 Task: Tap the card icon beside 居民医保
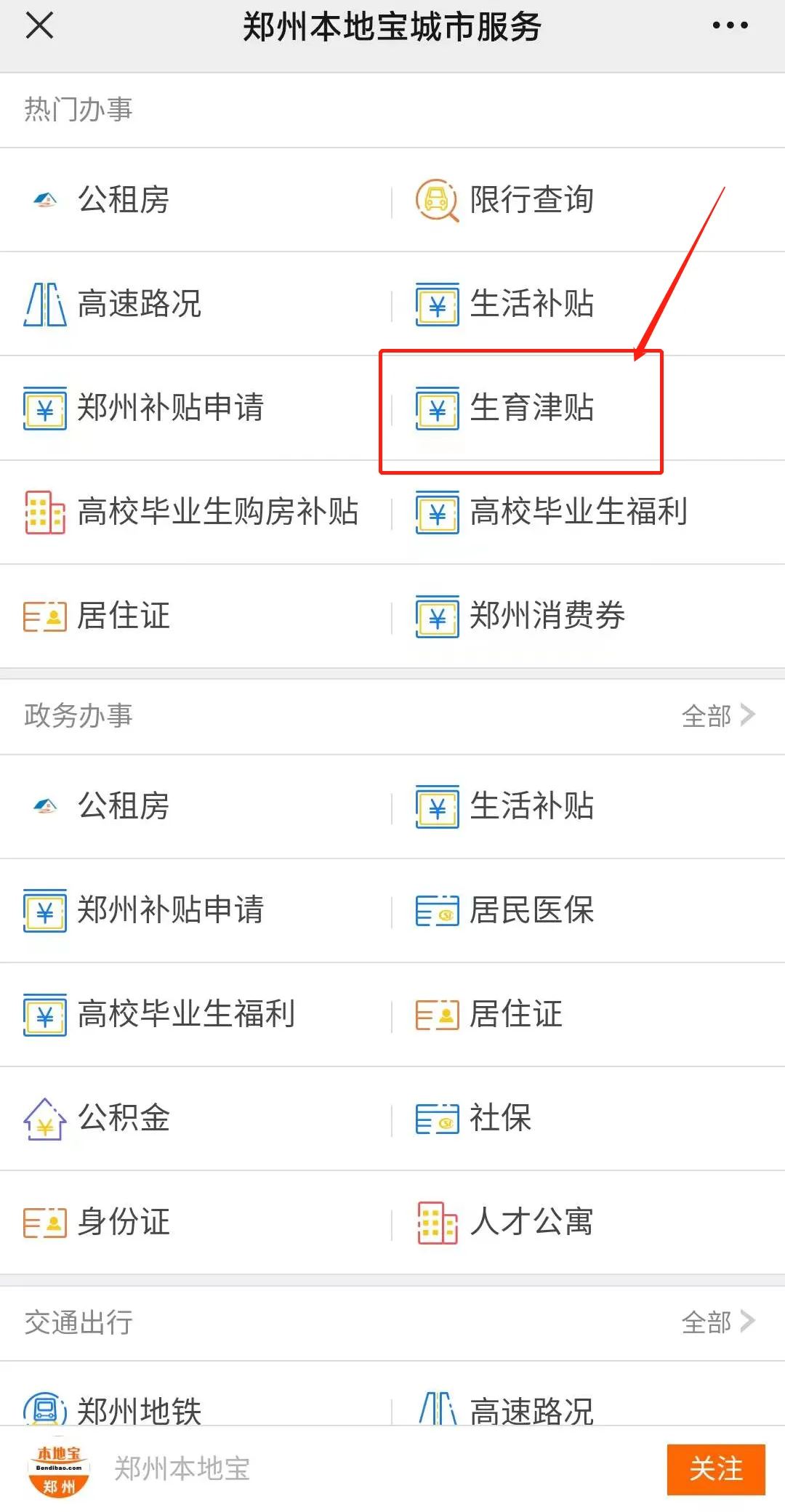pos(437,911)
